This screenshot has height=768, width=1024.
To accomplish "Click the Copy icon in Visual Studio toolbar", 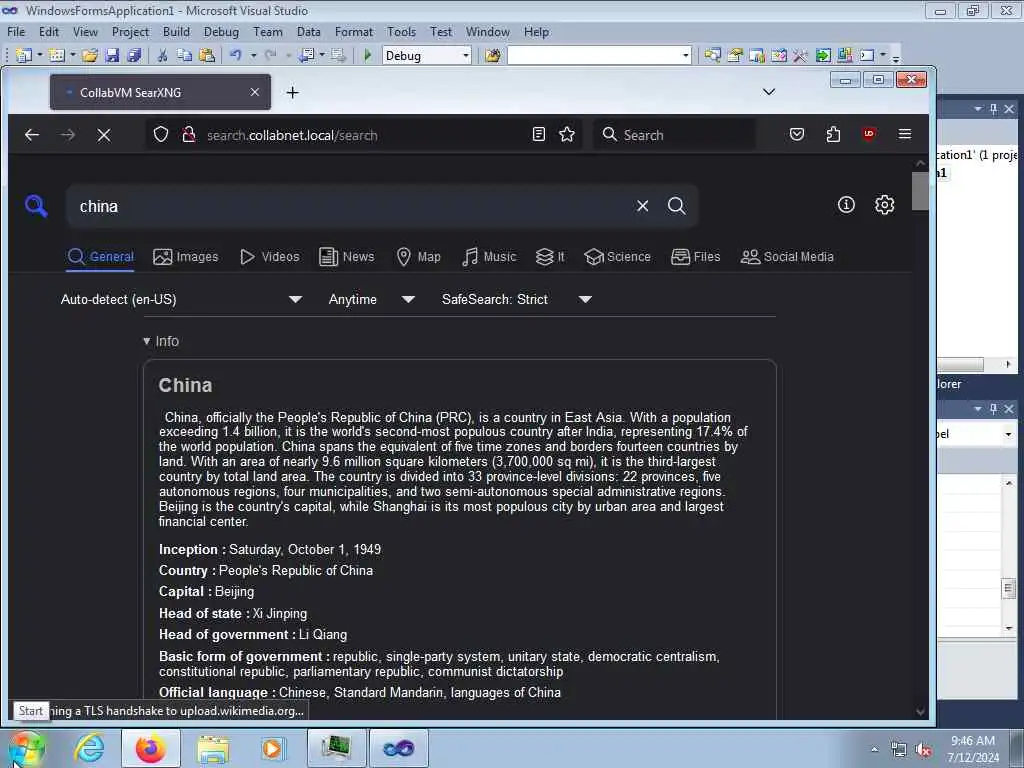I will [185, 56].
